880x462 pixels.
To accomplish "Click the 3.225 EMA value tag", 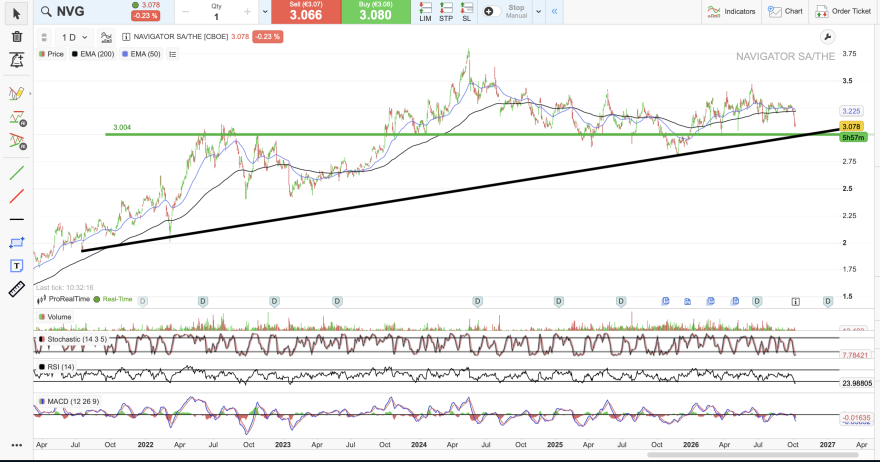I will pyautogui.click(x=851, y=111).
